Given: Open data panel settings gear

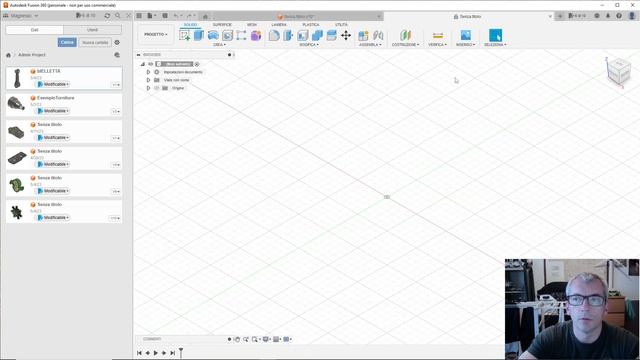Looking at the screenshot, I should 117,42.
